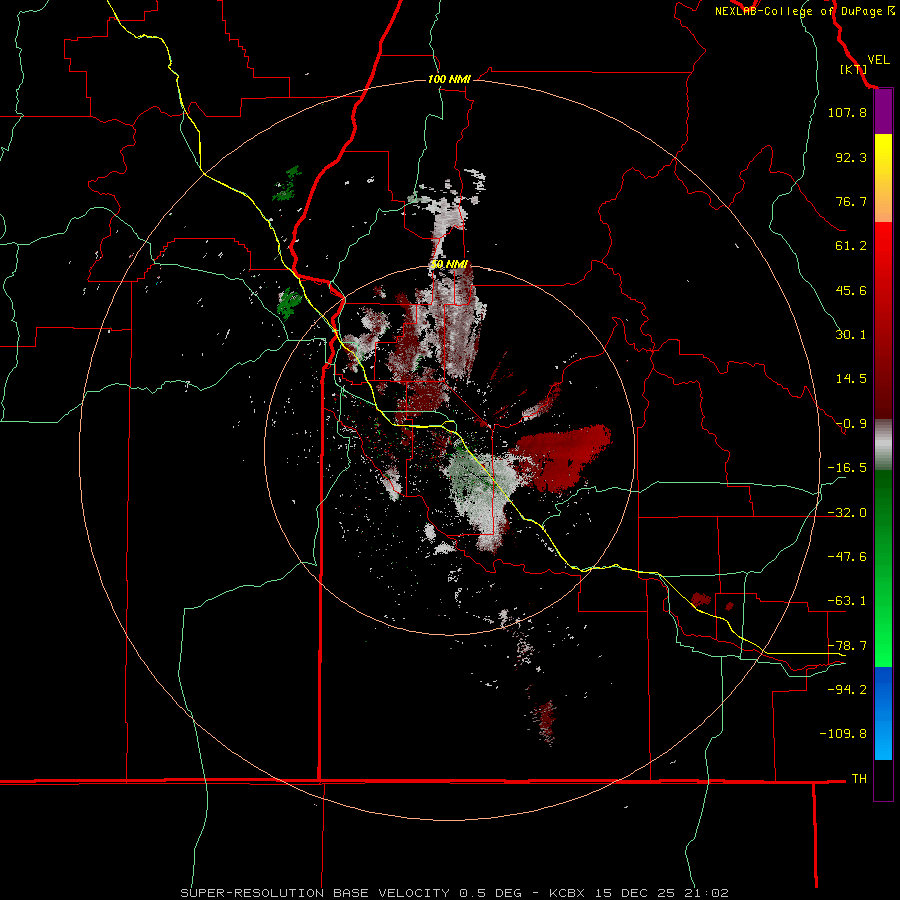Click the 45.6 legend value
This screenshot has width=900, height=900.
(851, 290)
